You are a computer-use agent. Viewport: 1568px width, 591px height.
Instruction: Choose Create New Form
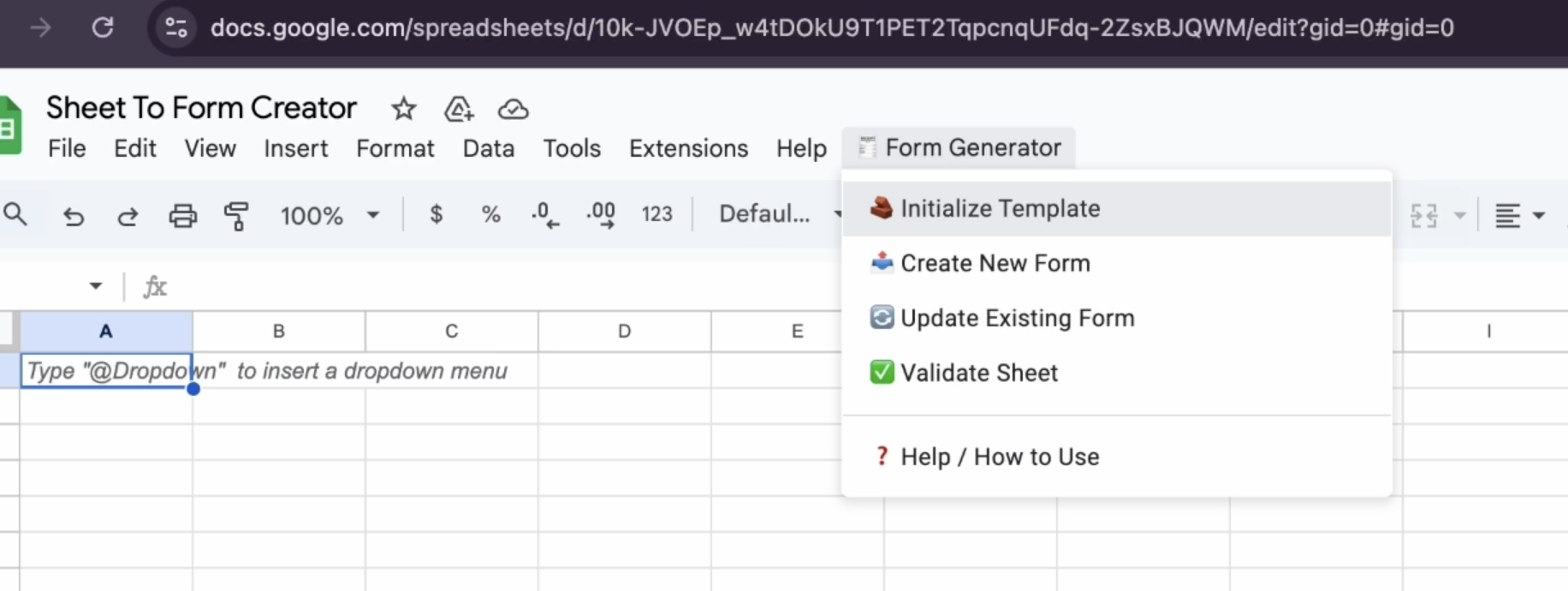1117,263
